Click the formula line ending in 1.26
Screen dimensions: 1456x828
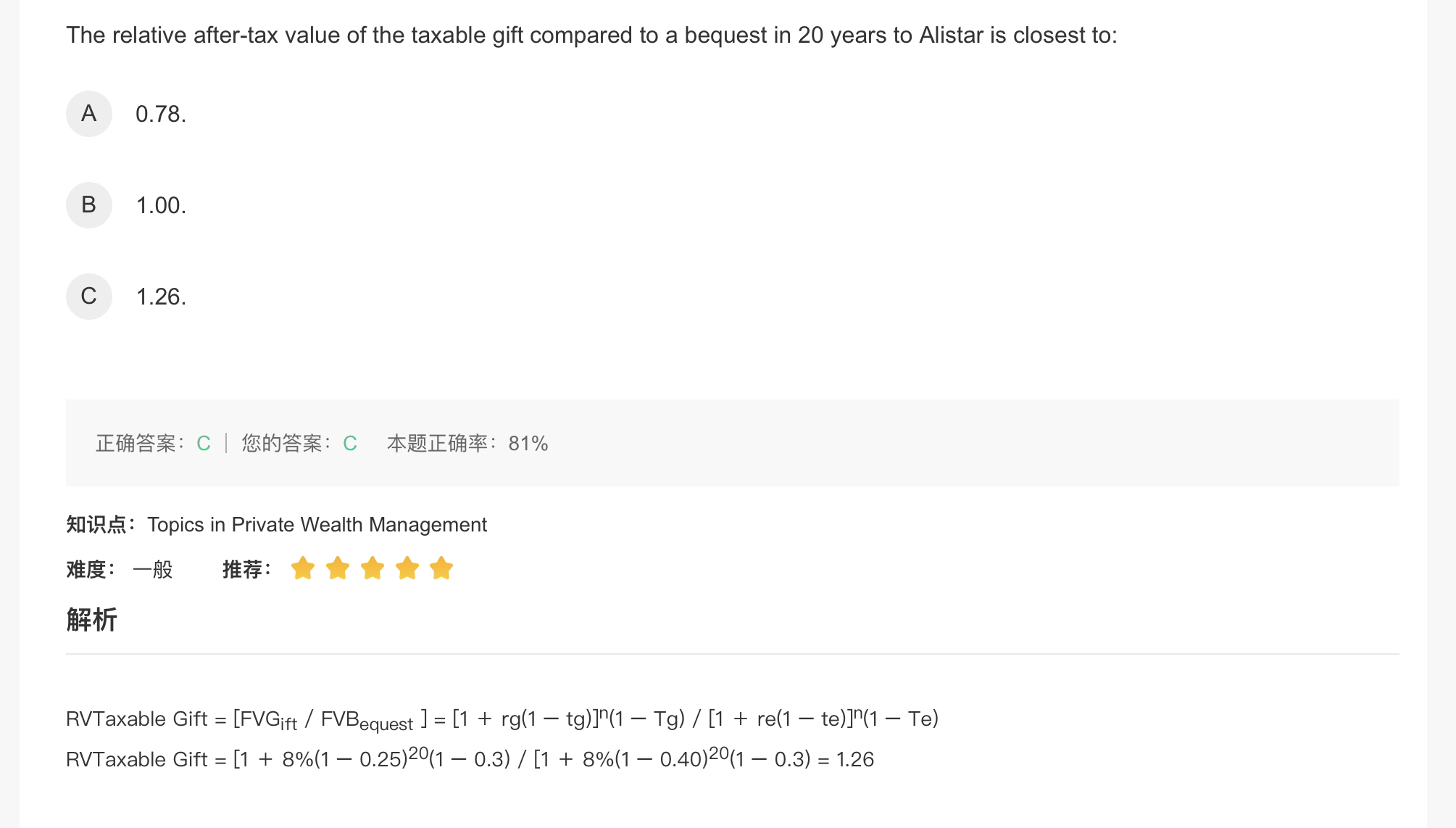pos(470,759)
